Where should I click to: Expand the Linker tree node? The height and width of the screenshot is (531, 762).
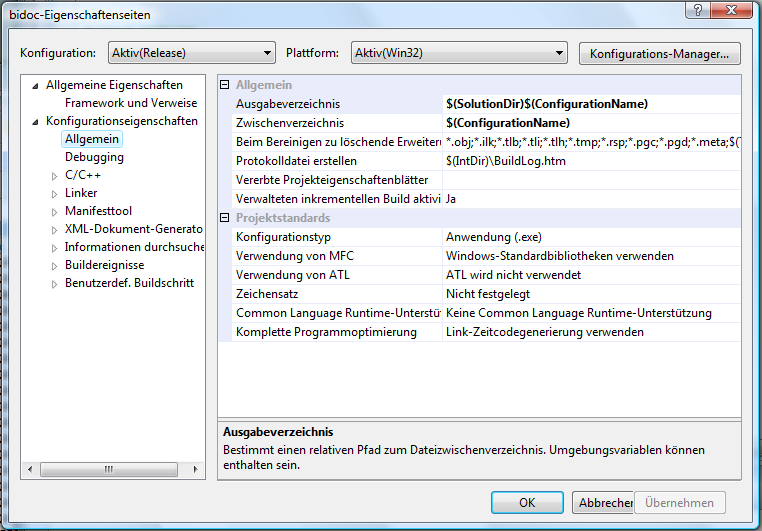pyautogui.click(x=55, y=194)
